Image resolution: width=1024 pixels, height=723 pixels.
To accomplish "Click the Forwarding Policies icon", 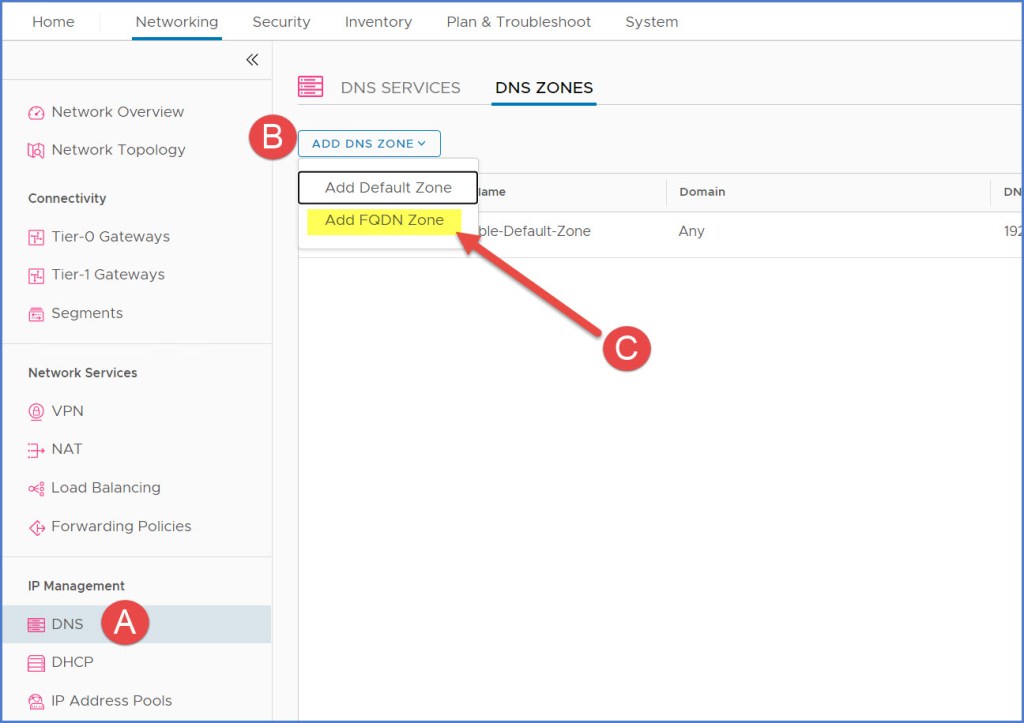I will (x=36, y=527).
